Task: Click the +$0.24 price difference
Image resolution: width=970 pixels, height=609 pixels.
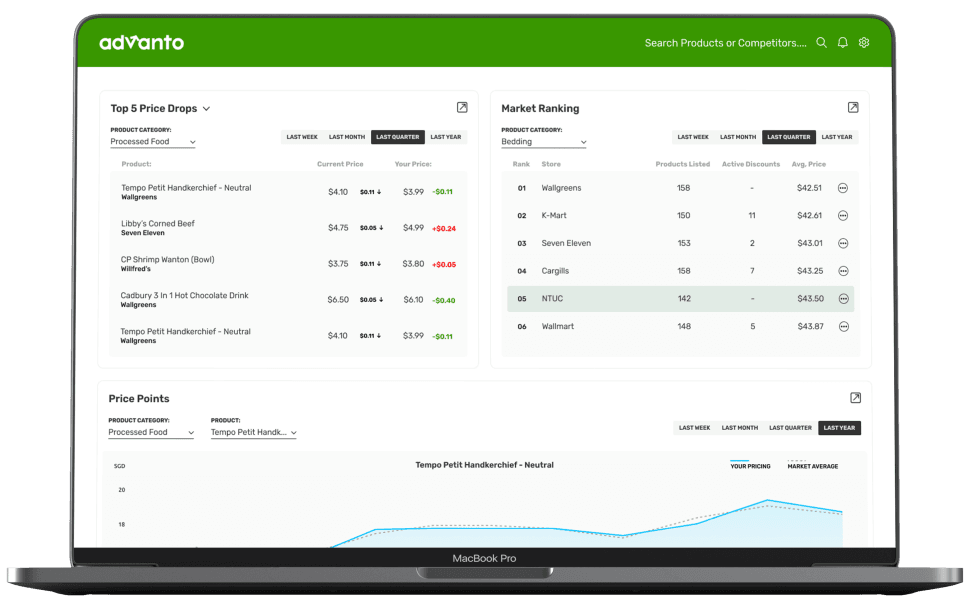Action: coord(444,228)
